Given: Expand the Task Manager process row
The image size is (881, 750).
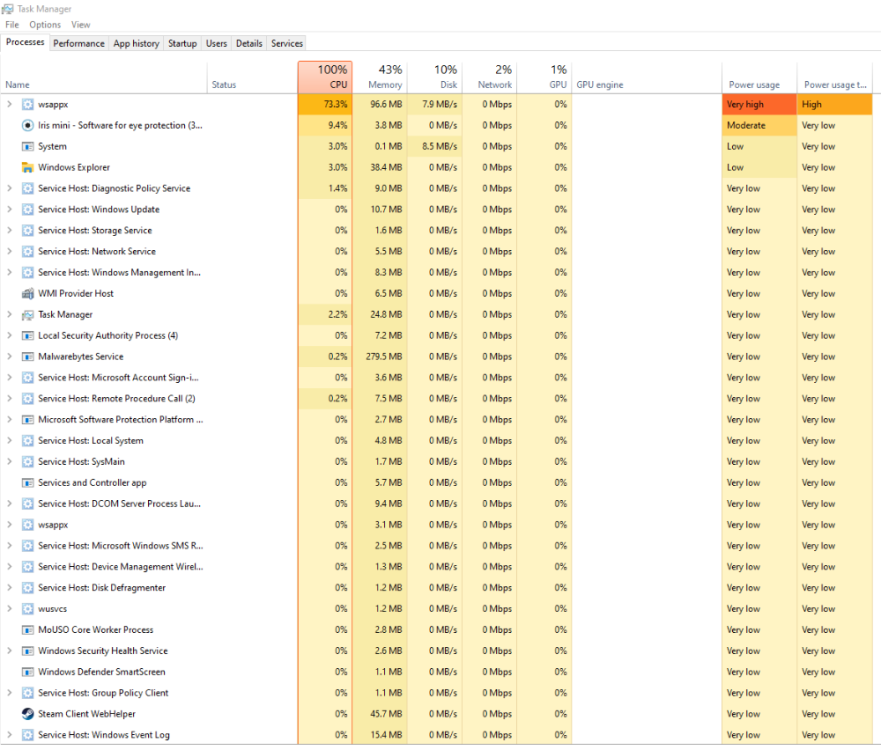Looking at the screenshot, I should [9, 315].
